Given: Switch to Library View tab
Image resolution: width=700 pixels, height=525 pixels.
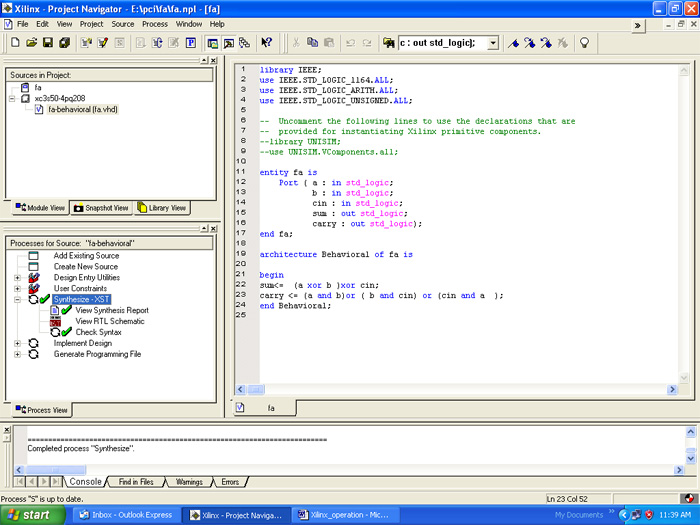Looking at the screenshot, I should [162, 208].
